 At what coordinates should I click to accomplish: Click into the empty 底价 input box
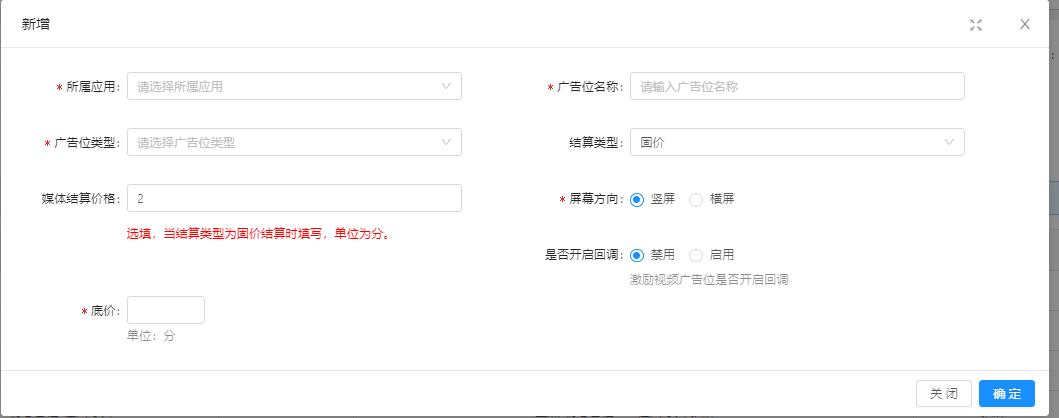click(x=165, y=310)
